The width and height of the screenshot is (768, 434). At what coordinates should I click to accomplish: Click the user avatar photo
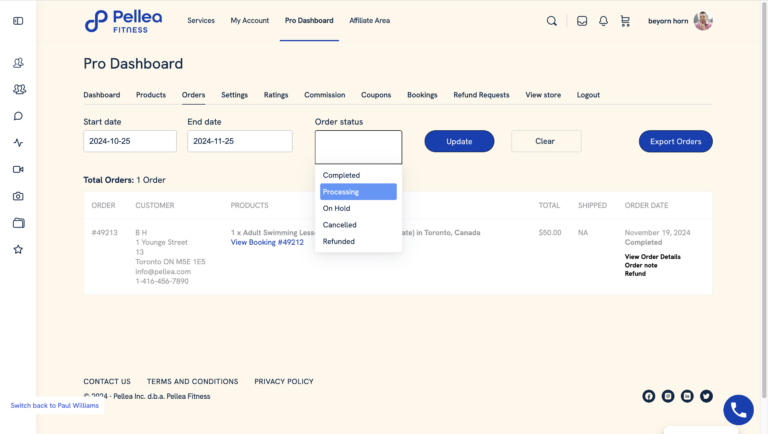pos(703,21)
